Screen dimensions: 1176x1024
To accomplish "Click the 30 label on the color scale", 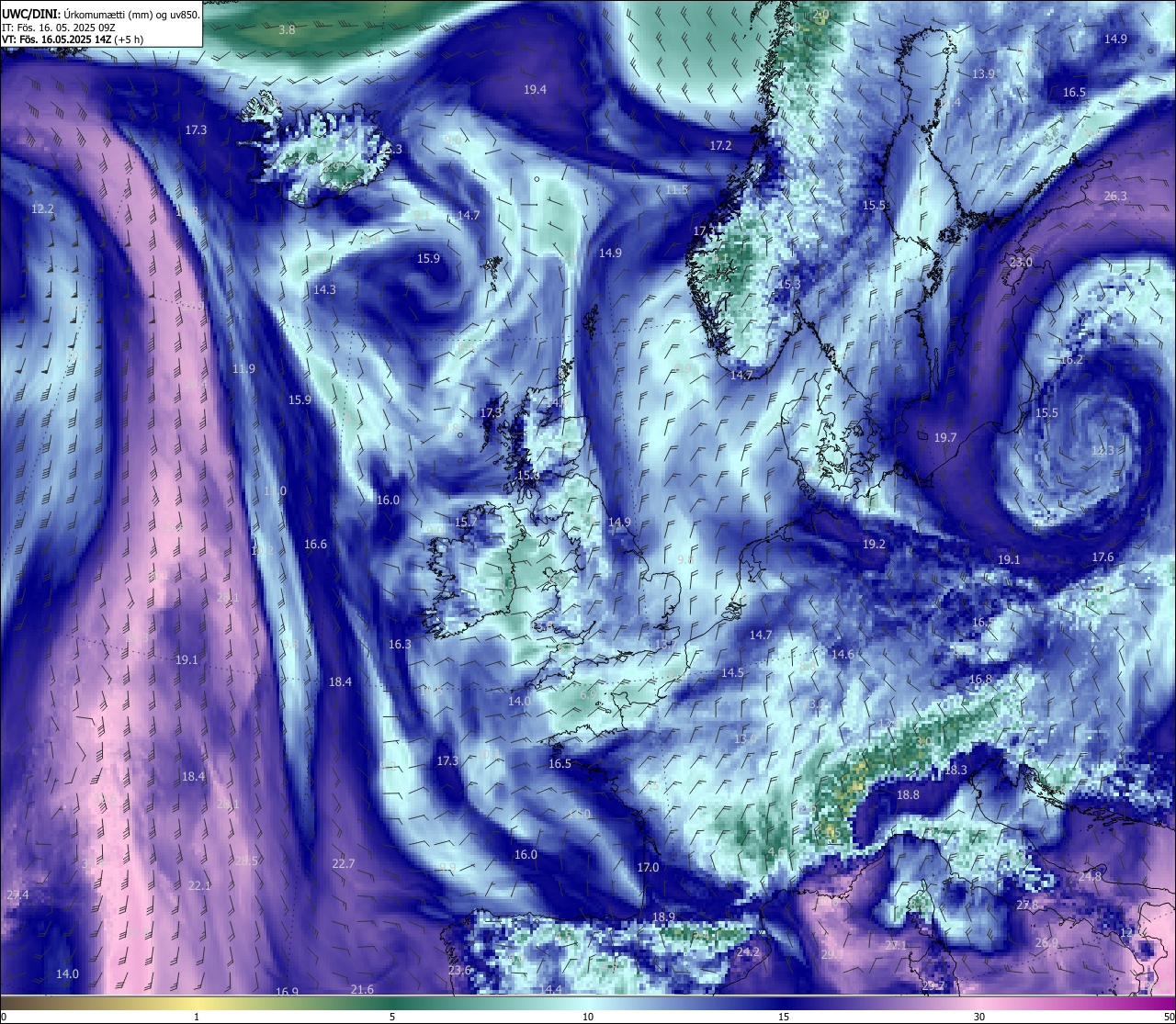I will 979,1017.
